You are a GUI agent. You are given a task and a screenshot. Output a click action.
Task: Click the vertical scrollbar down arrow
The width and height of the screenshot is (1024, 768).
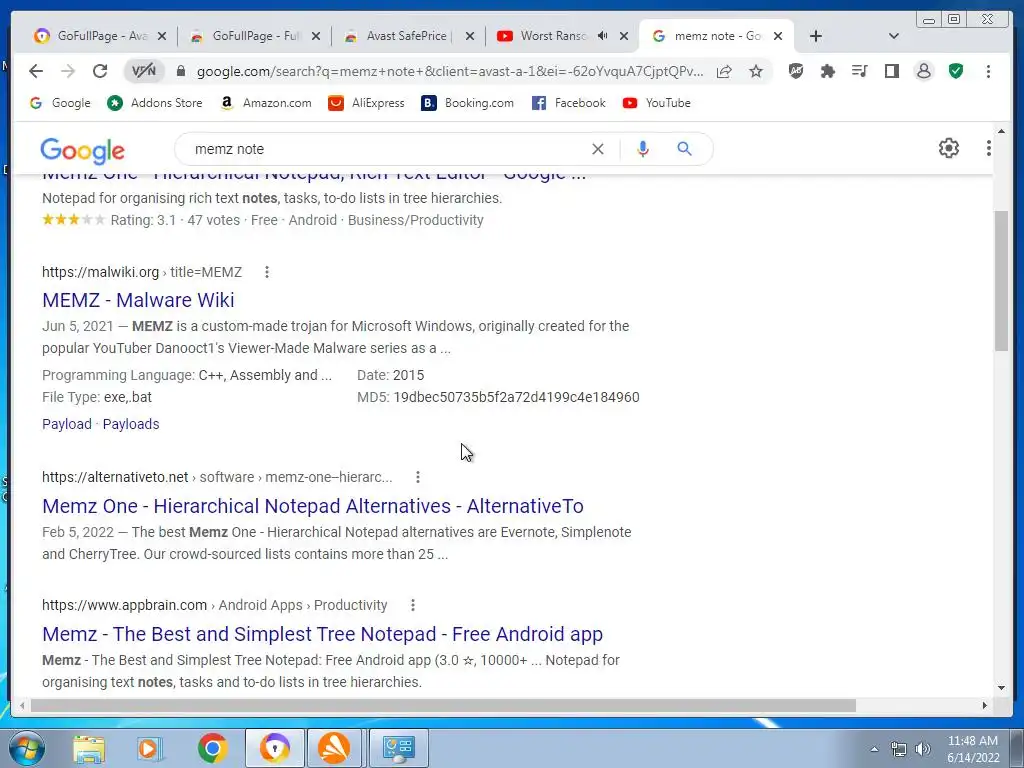coord(1001,687)
